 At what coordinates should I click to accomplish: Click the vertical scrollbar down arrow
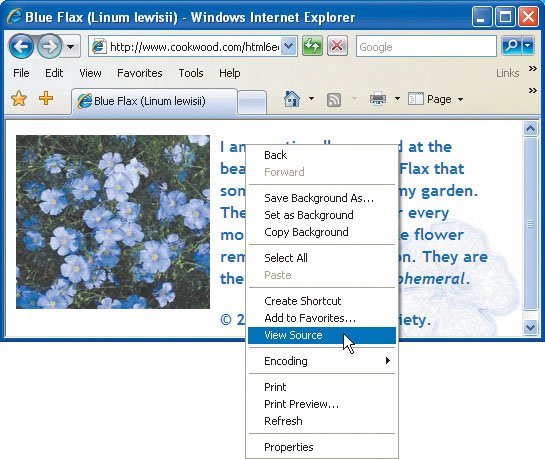click(530, 327)
